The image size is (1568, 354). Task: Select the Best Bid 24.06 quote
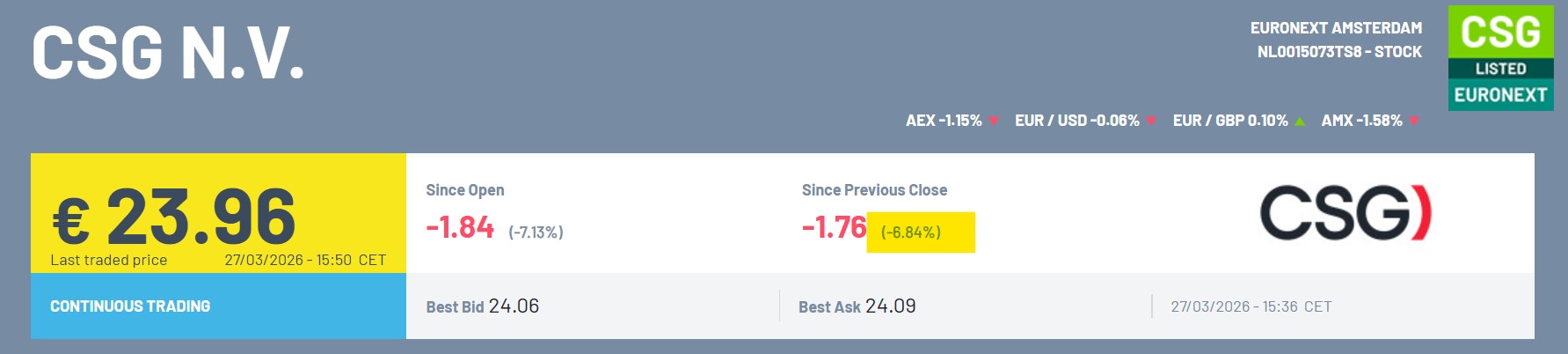tap(483, 306)
